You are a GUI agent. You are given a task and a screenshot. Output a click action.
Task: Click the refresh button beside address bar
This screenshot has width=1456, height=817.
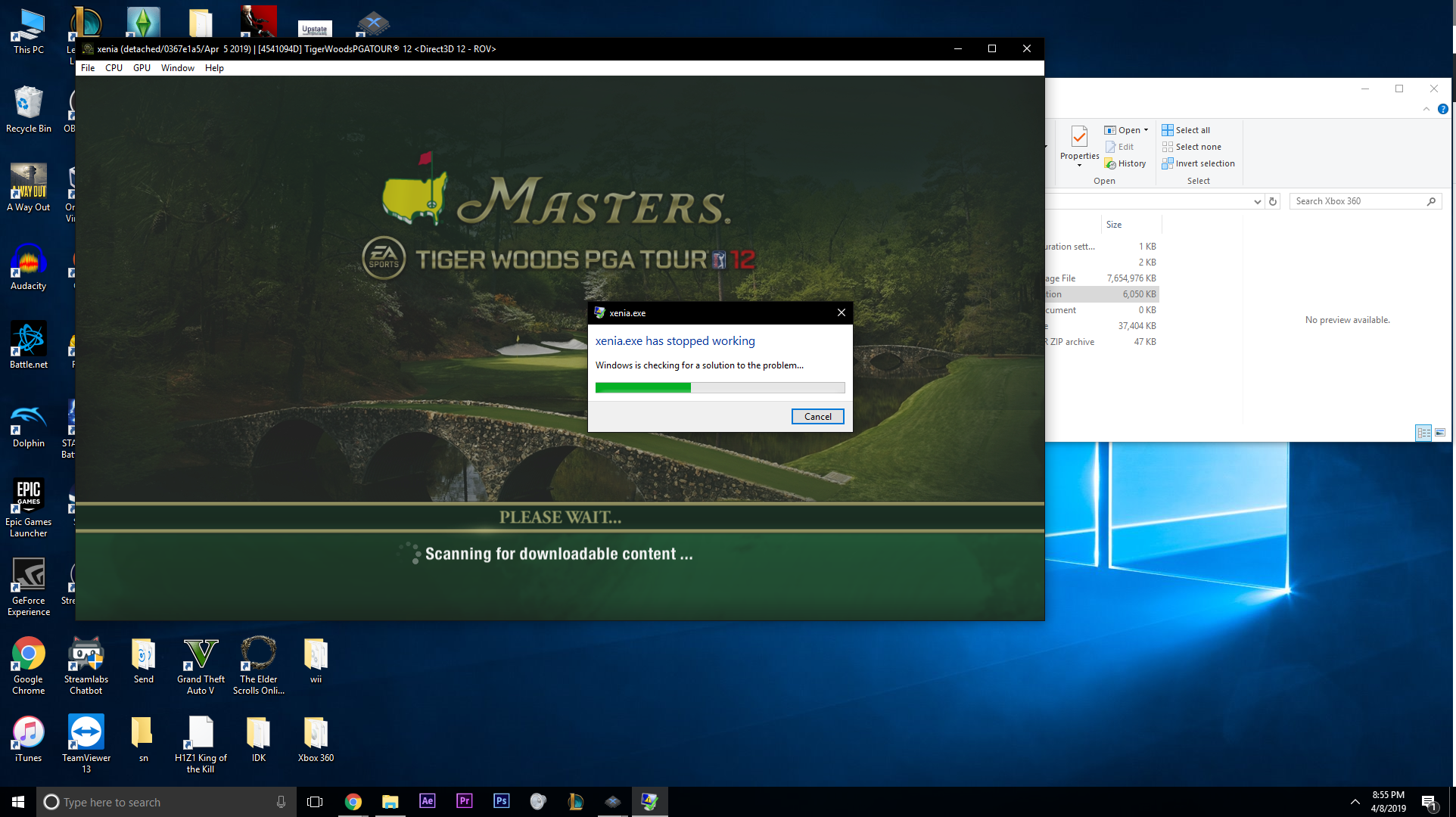pos(1273,201)
